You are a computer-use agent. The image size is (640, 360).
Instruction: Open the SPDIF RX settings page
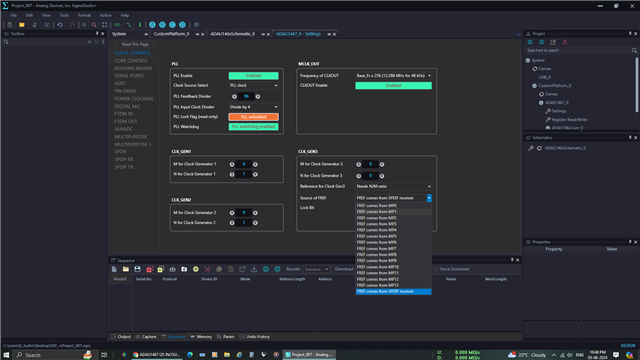click(124, 160)
